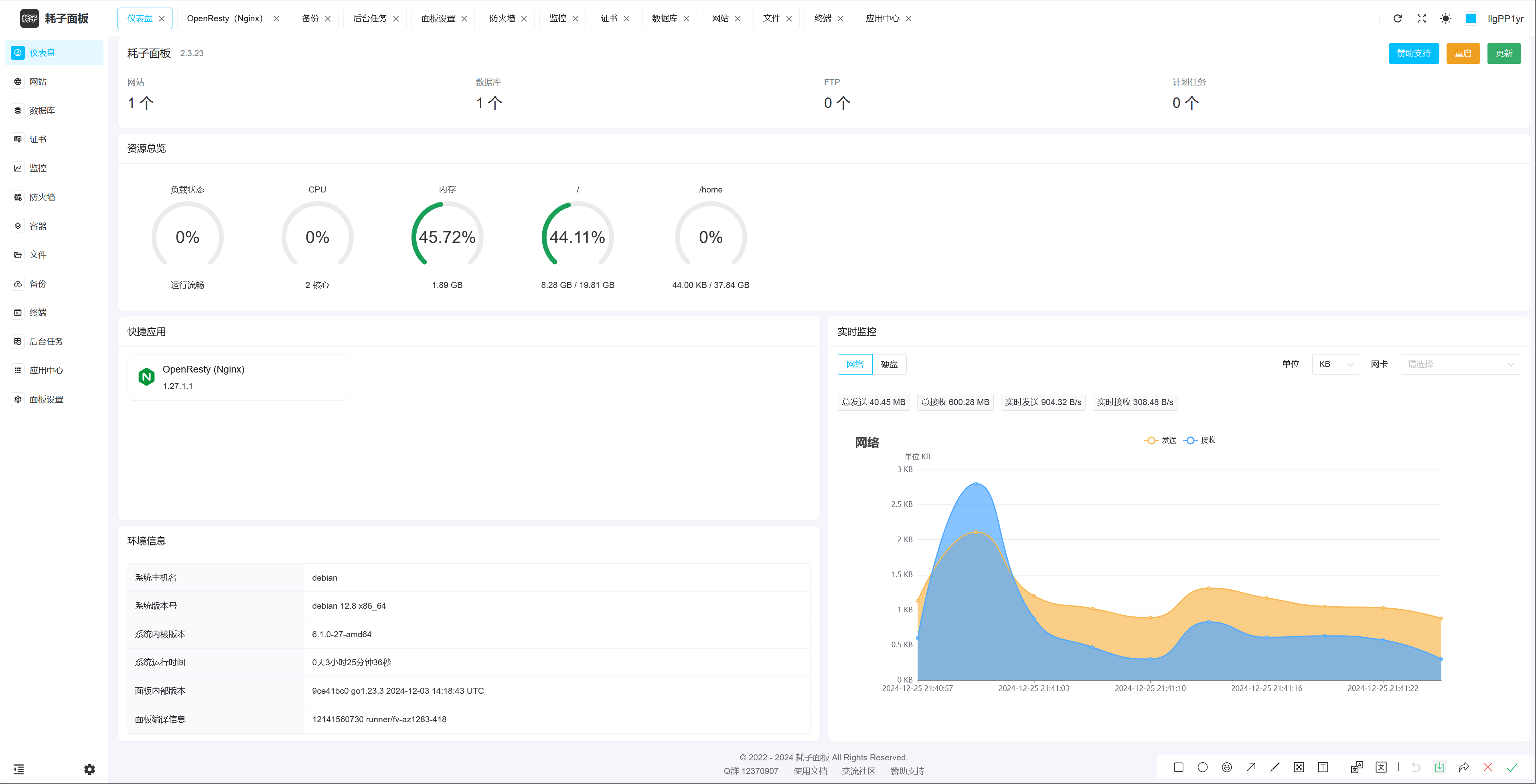Click the 耗子面板 logo

pyautogui.click(x=54, y=18)
